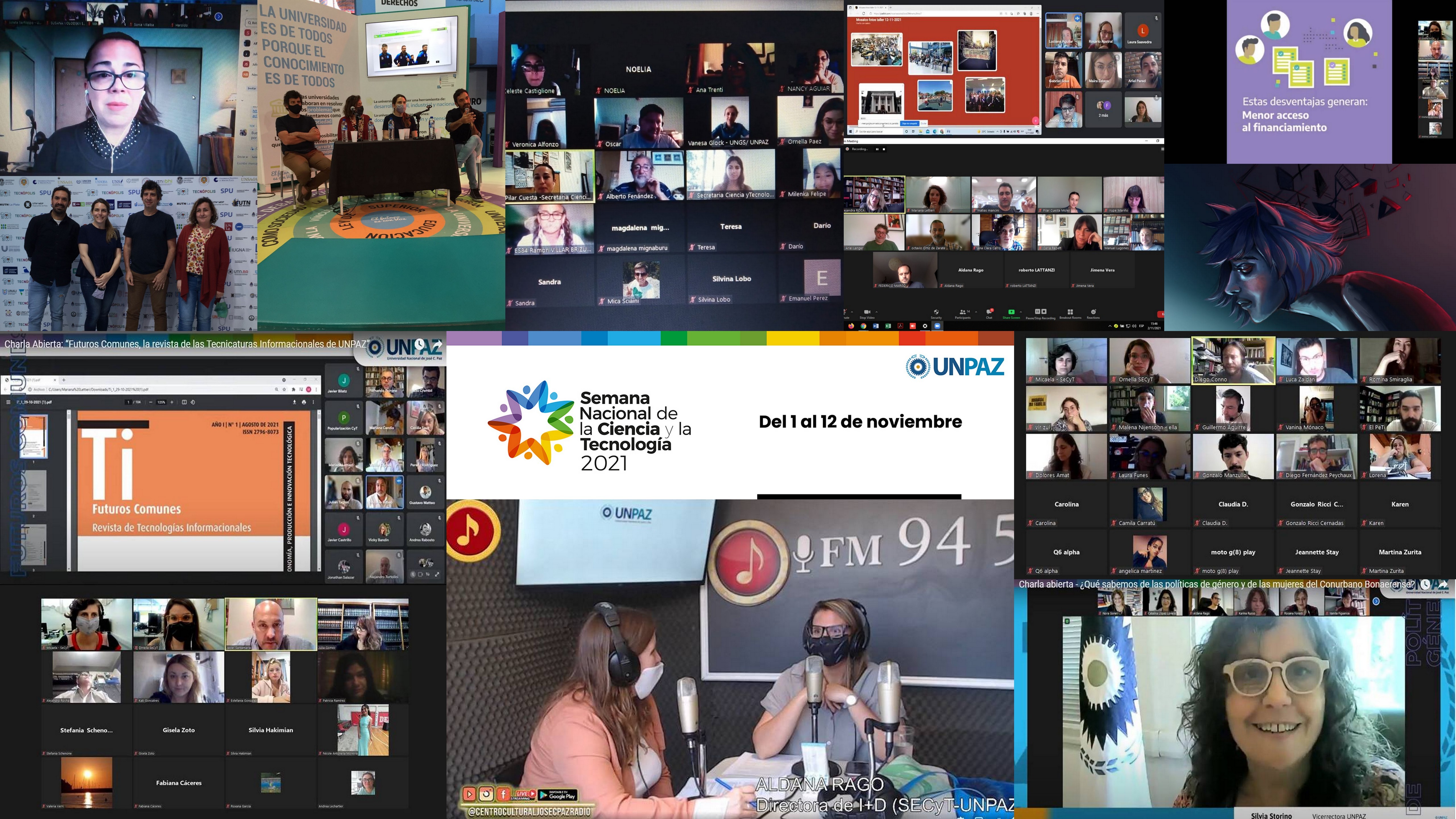Open Chat with unread badge
This screenshot has height=819, width=1456.
click(989, 314)
